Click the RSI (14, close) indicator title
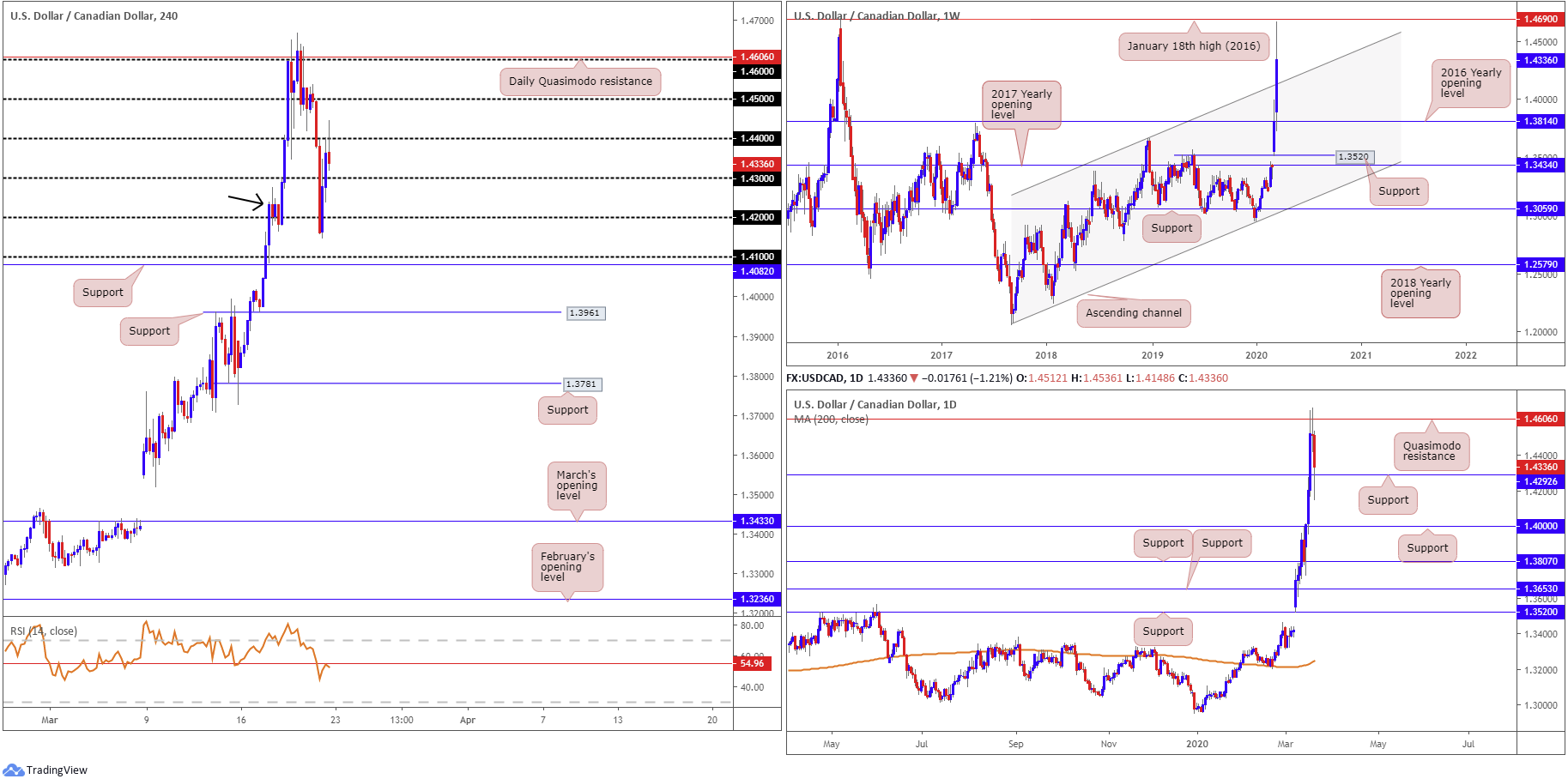Image resolution: width=1568 pixels, height=779 pixels. pos(44,631)
